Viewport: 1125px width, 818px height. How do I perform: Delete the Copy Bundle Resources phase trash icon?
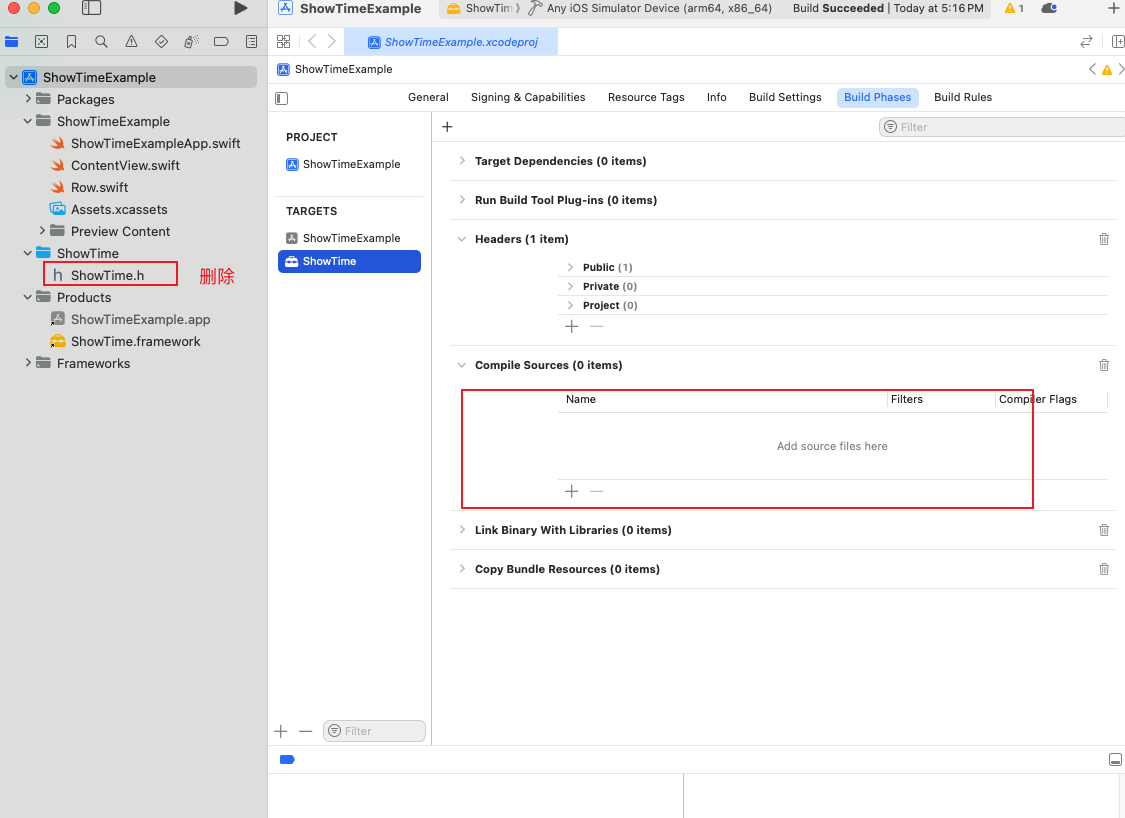click(x=1104, y=569)
